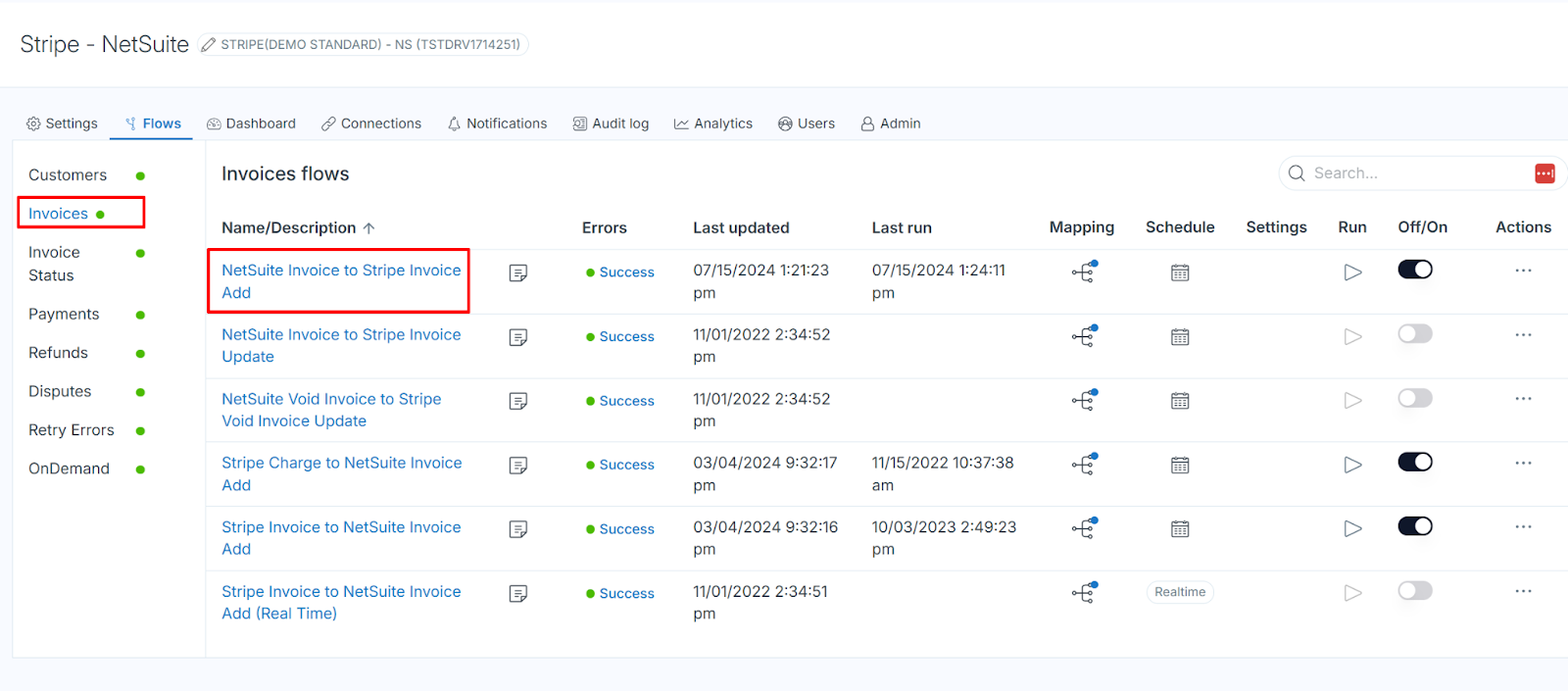Screen dimensions: 1568x691
Task: Run the Stripe Charge to NetSuite Invoice Add flow
Action: (1352, 465)
